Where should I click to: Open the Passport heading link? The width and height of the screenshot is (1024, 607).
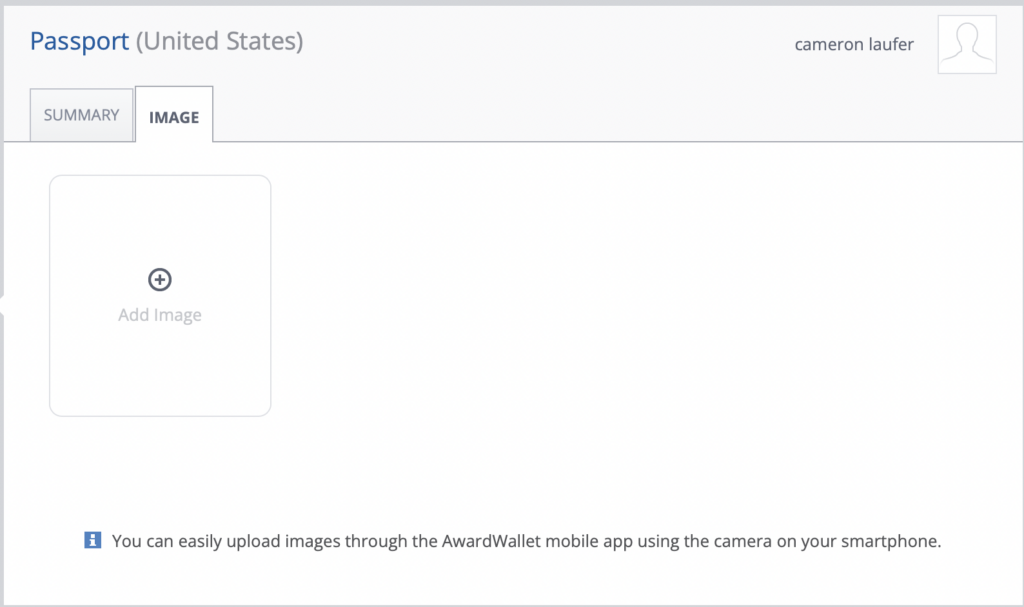click(x=78, y=41)
